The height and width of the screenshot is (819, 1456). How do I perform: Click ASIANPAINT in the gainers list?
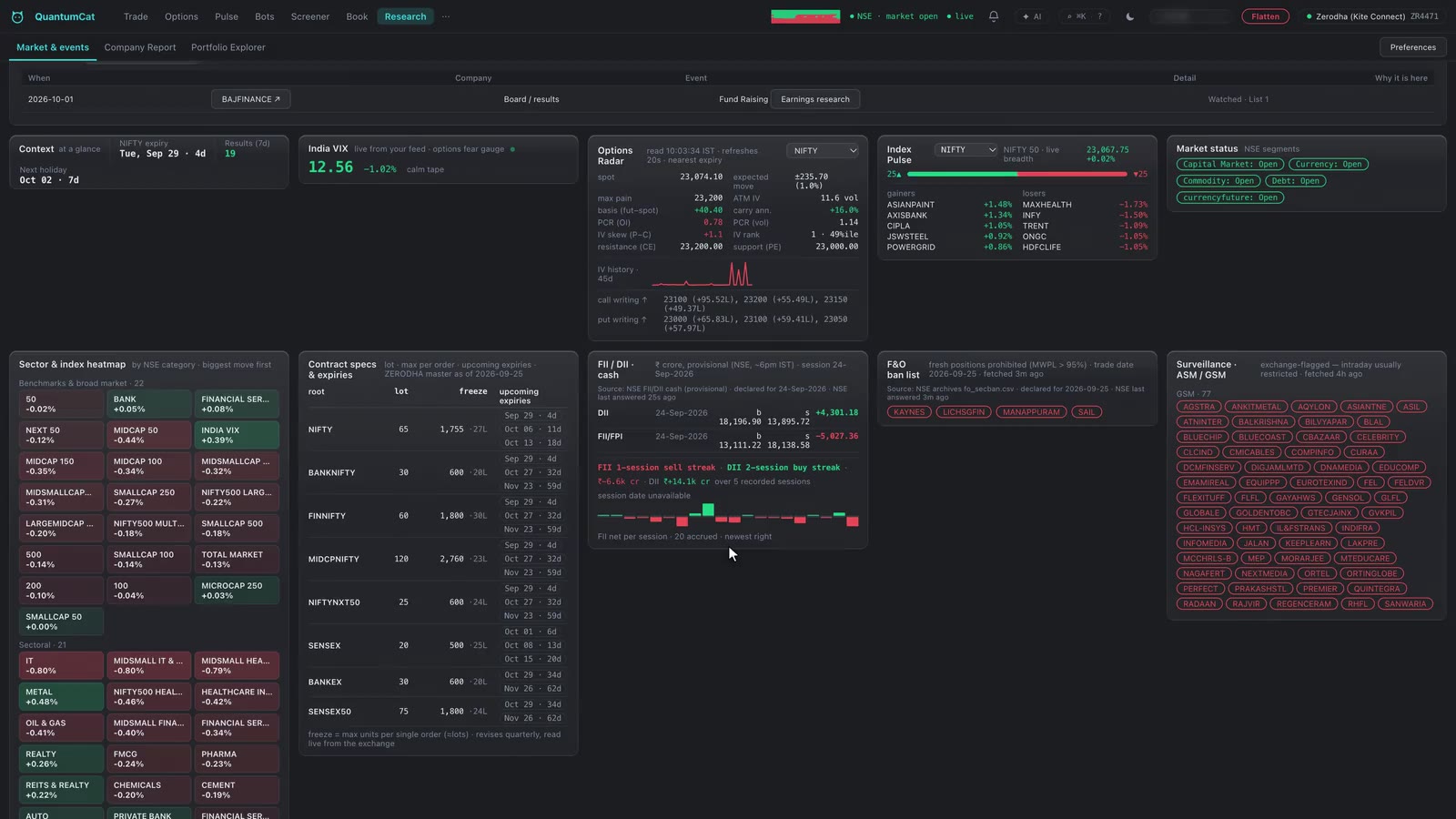point(911,205)
